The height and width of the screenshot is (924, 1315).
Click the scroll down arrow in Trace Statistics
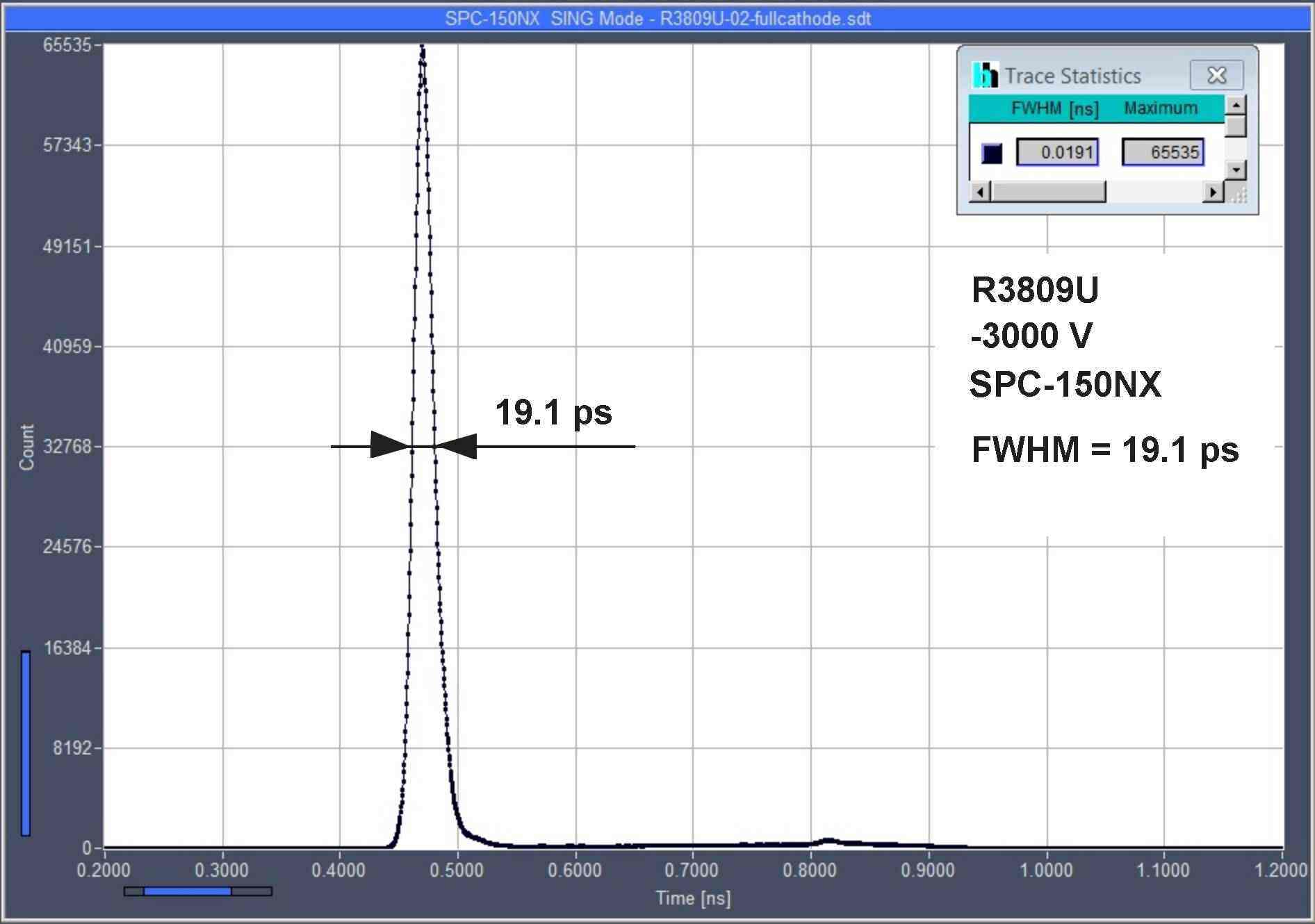pos(1235,170)
